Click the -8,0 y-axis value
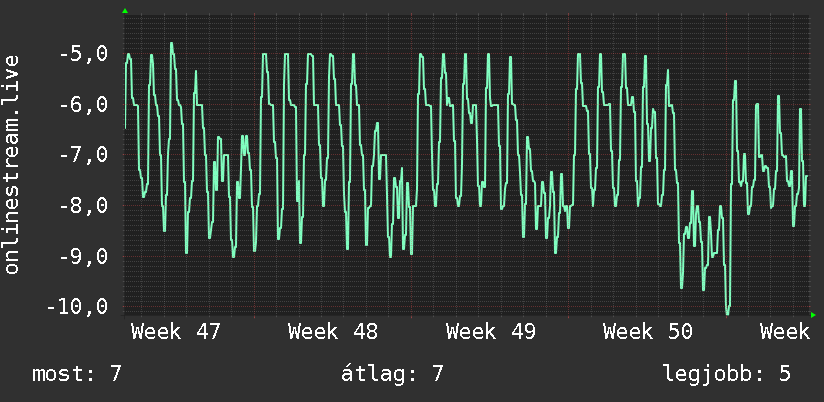The height and width of the screenshot is (402, 824). 84,205
